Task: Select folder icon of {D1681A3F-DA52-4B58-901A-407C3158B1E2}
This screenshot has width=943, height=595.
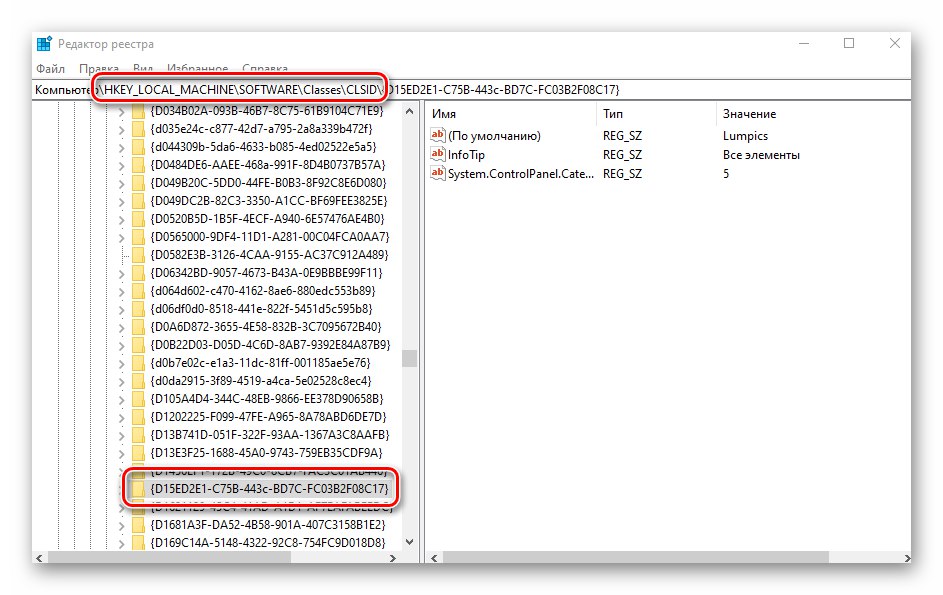Action: coord(138,525)
